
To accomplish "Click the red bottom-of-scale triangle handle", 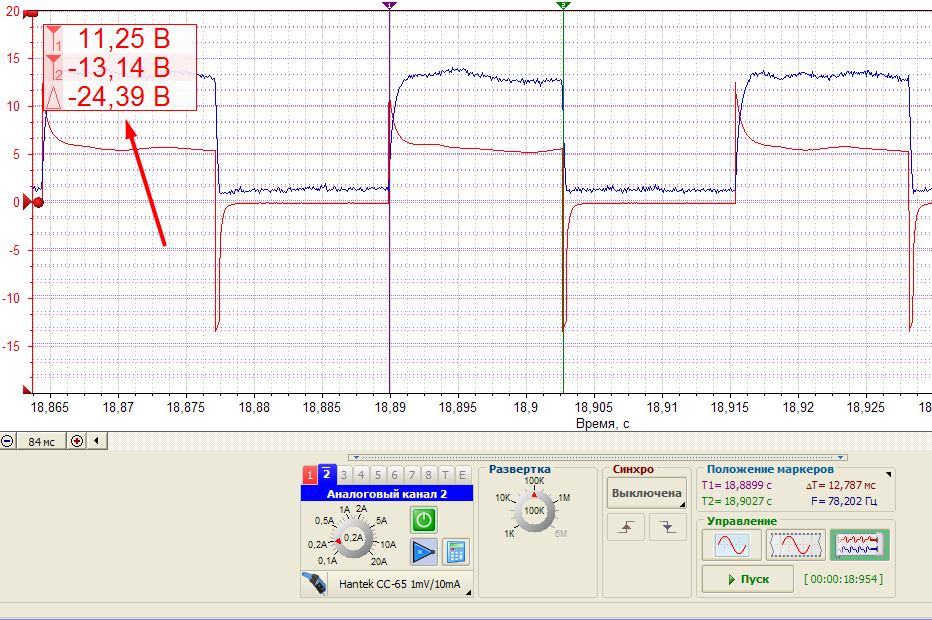I will [x=27, y=389].
